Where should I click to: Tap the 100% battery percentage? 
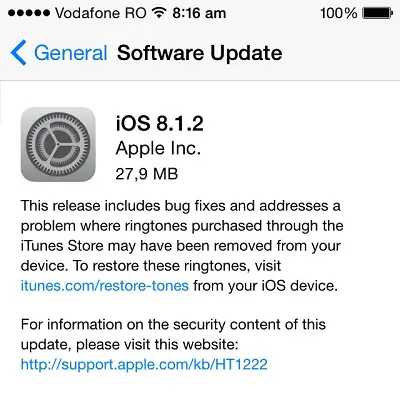(338, 13)
